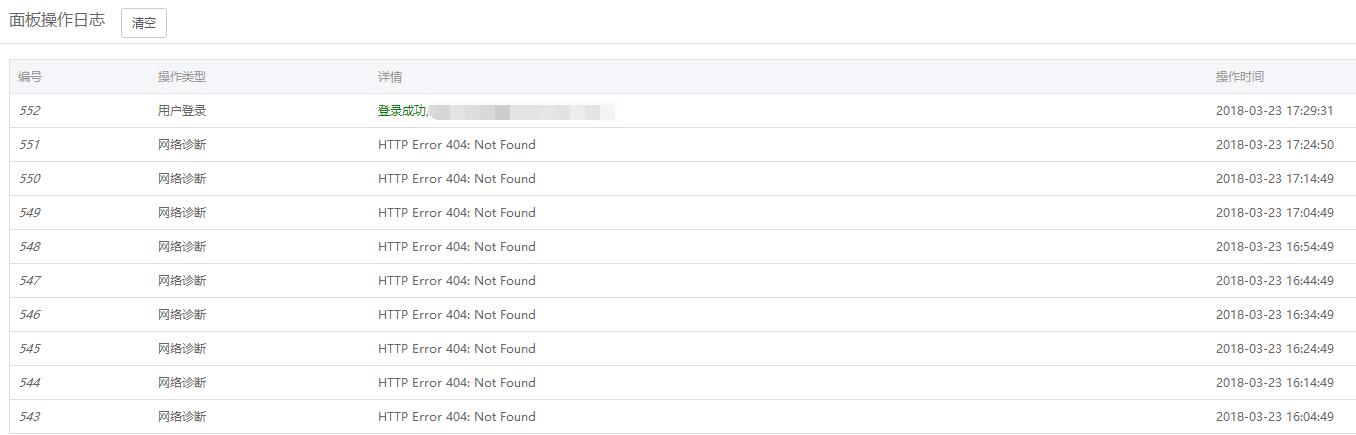Click the 详情 column header
Image resolution: width=1356 pixels, height=435 pixels.
(x=390, y=77)
